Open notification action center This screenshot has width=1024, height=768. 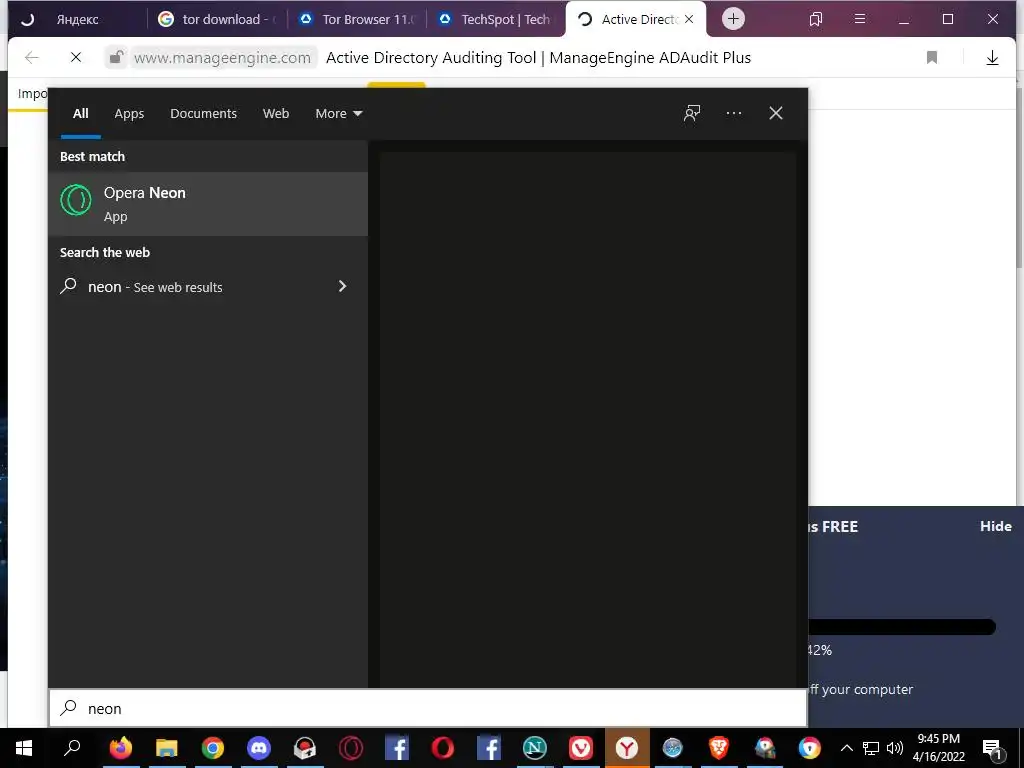coord(992,748)
